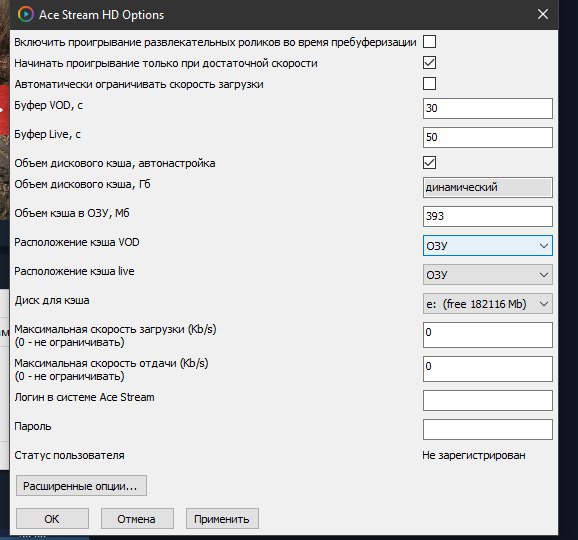
Task: Toggle automatic download speed limiting checkbox
Action: [429, 84]
